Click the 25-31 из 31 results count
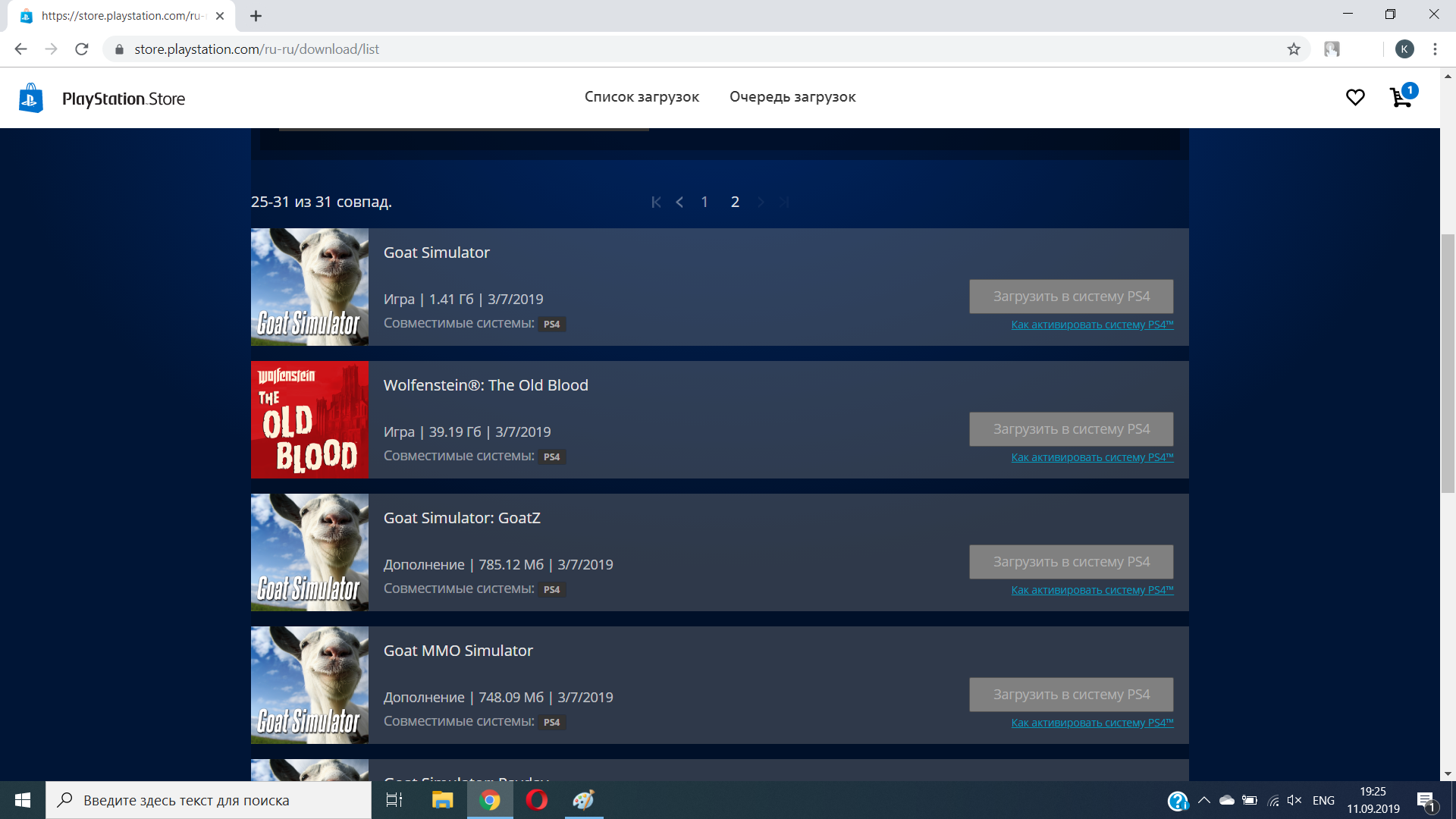1456x819 pixels. pyautogui.click(x=322, y=202)
